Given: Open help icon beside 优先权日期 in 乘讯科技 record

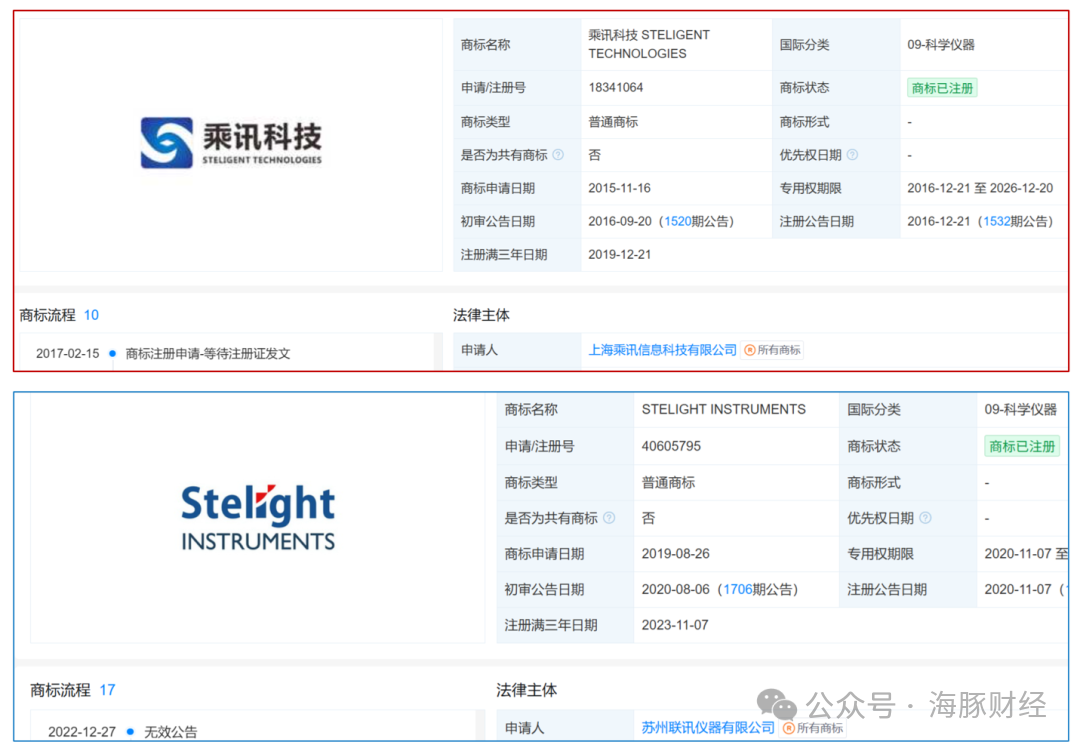Looking at the screenshot, I should pos(852,155).
